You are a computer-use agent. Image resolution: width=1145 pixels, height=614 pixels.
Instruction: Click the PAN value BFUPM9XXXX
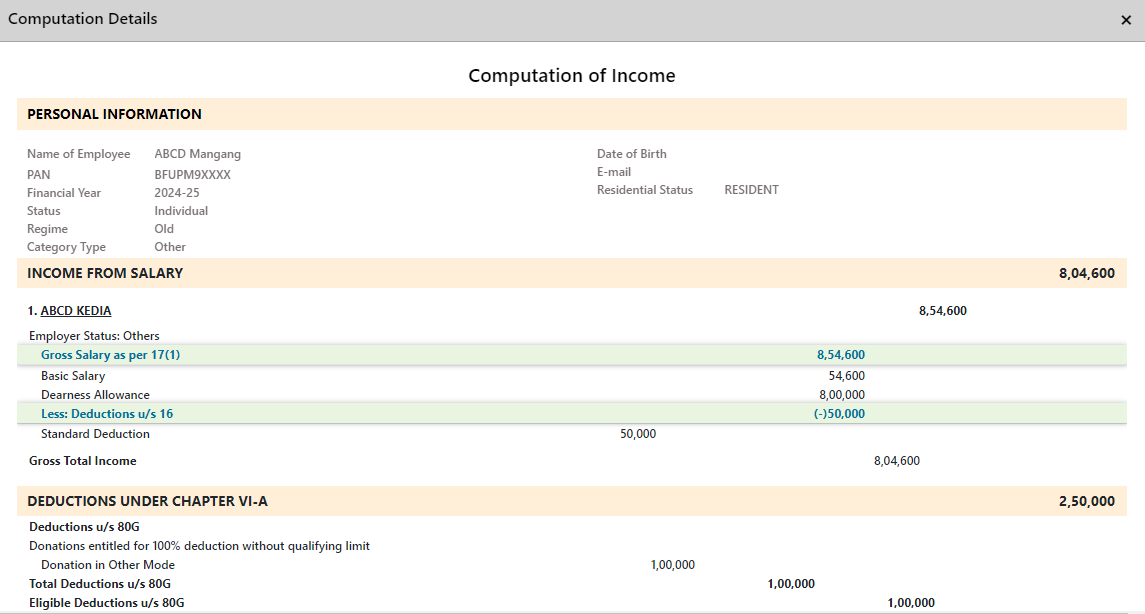click(x=192, y=175)
